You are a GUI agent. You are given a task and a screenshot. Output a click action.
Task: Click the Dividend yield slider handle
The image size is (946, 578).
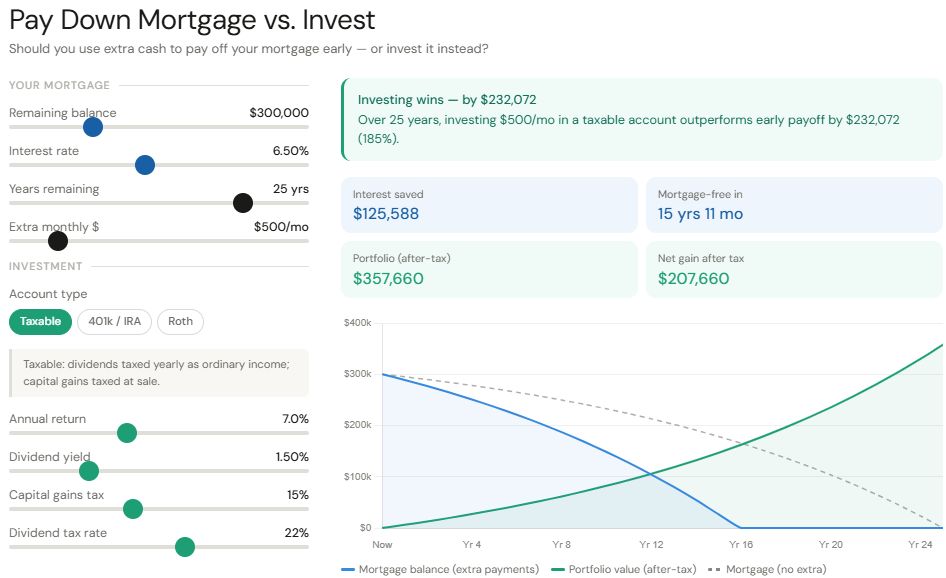pyautogui.click(x=88, y=471)
